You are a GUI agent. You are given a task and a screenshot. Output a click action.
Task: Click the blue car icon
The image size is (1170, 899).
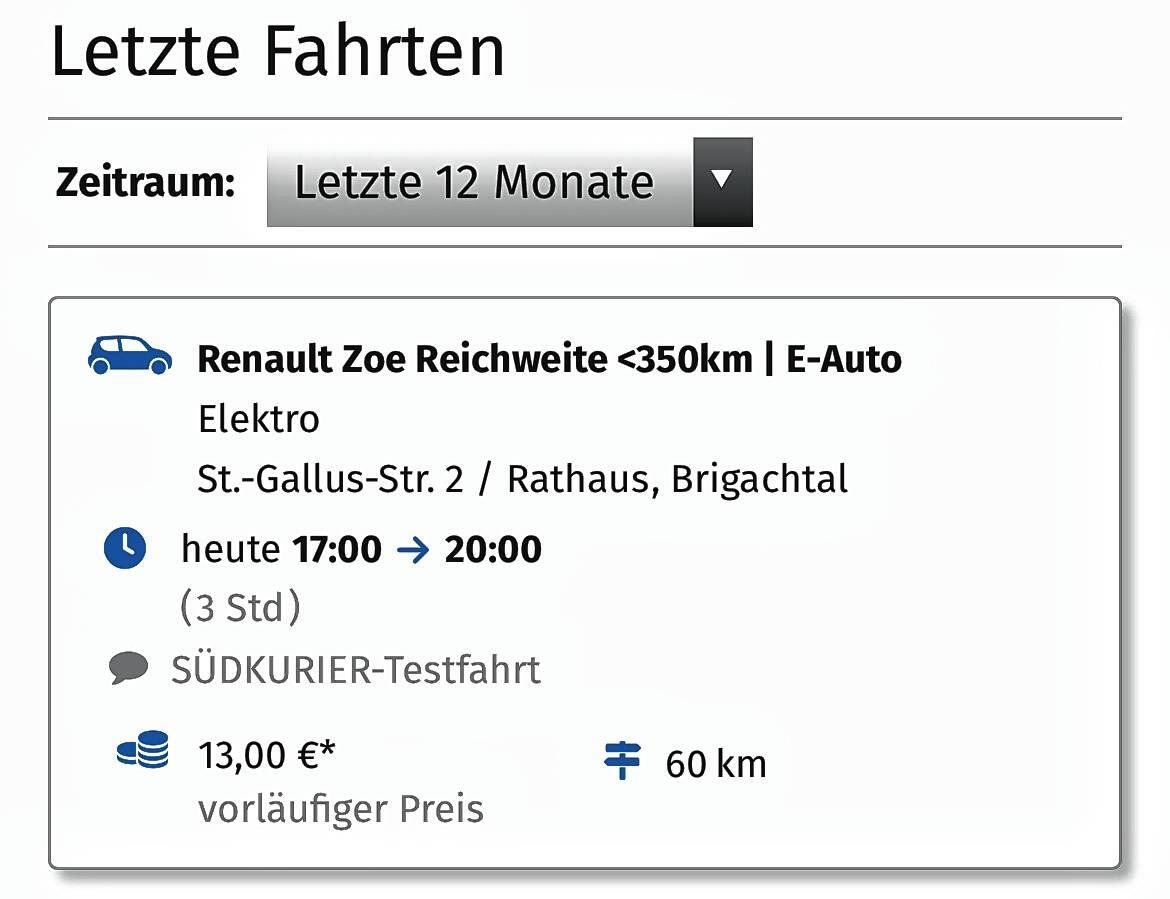130,355
